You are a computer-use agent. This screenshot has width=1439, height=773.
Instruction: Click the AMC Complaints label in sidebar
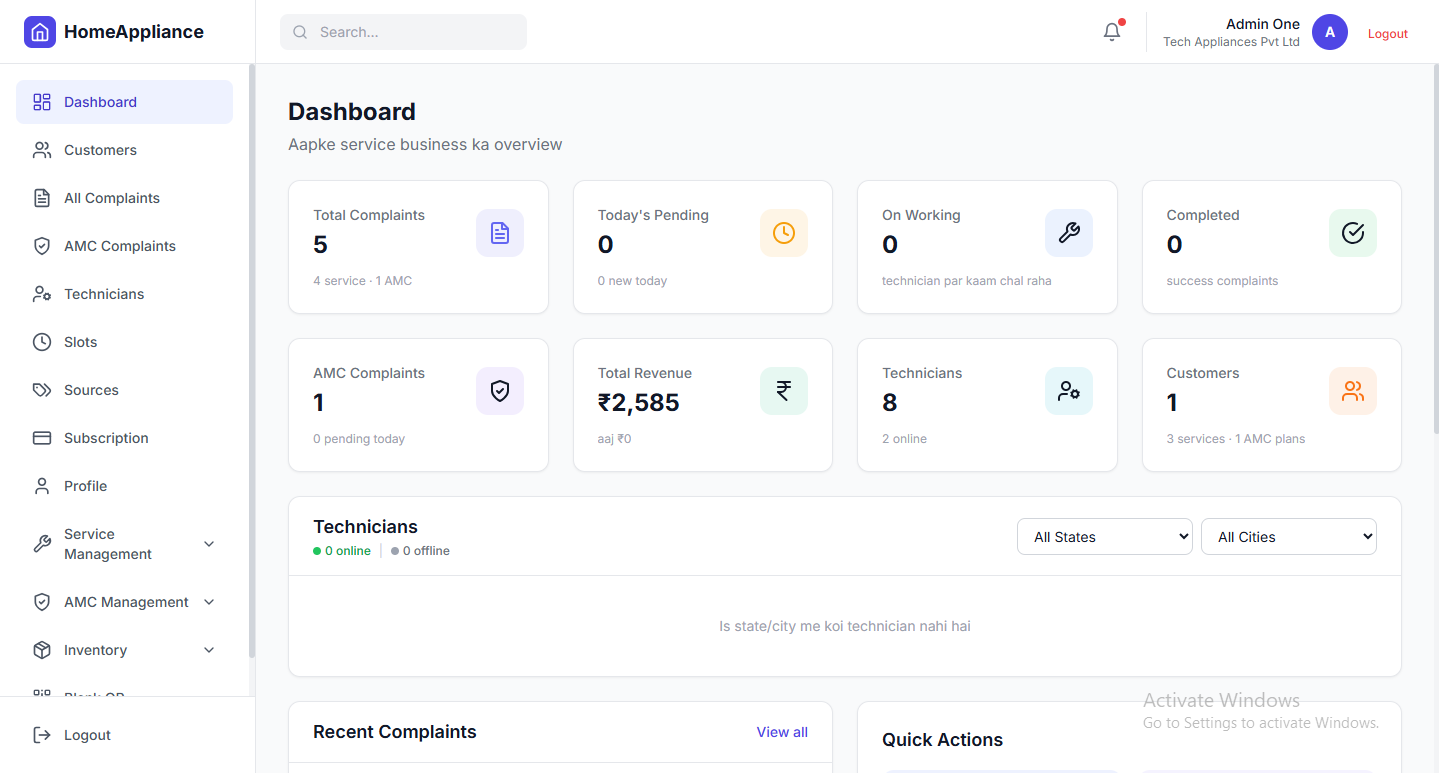[x=120, y=246]
